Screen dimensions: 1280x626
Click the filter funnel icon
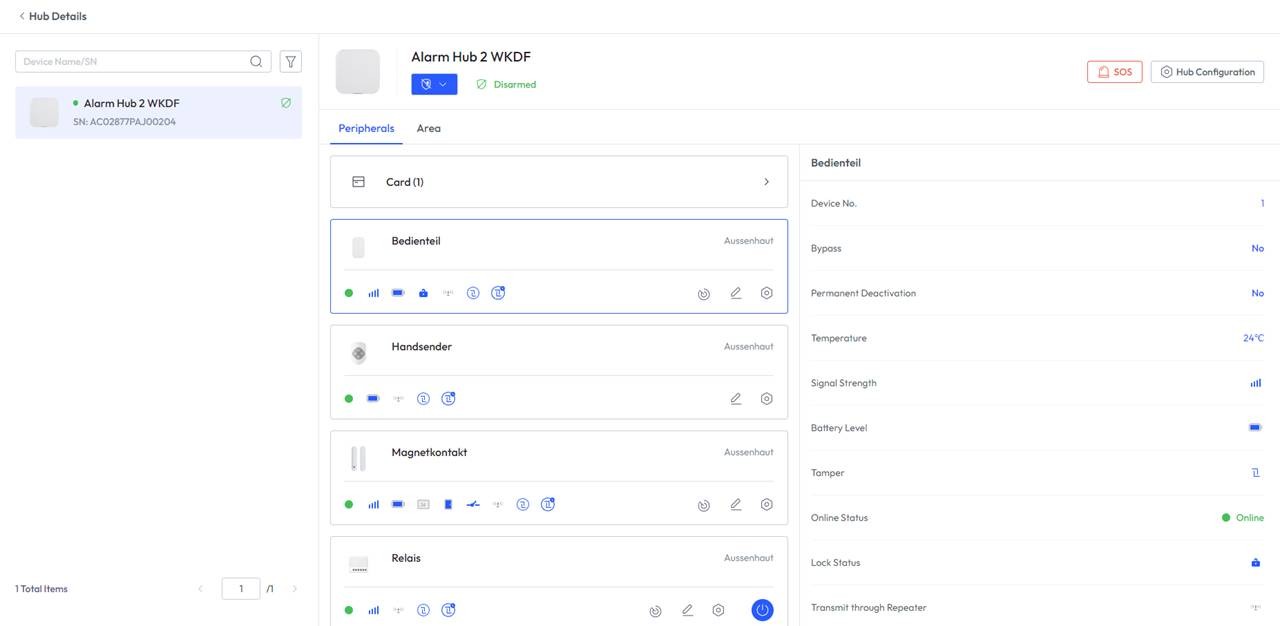291,62
